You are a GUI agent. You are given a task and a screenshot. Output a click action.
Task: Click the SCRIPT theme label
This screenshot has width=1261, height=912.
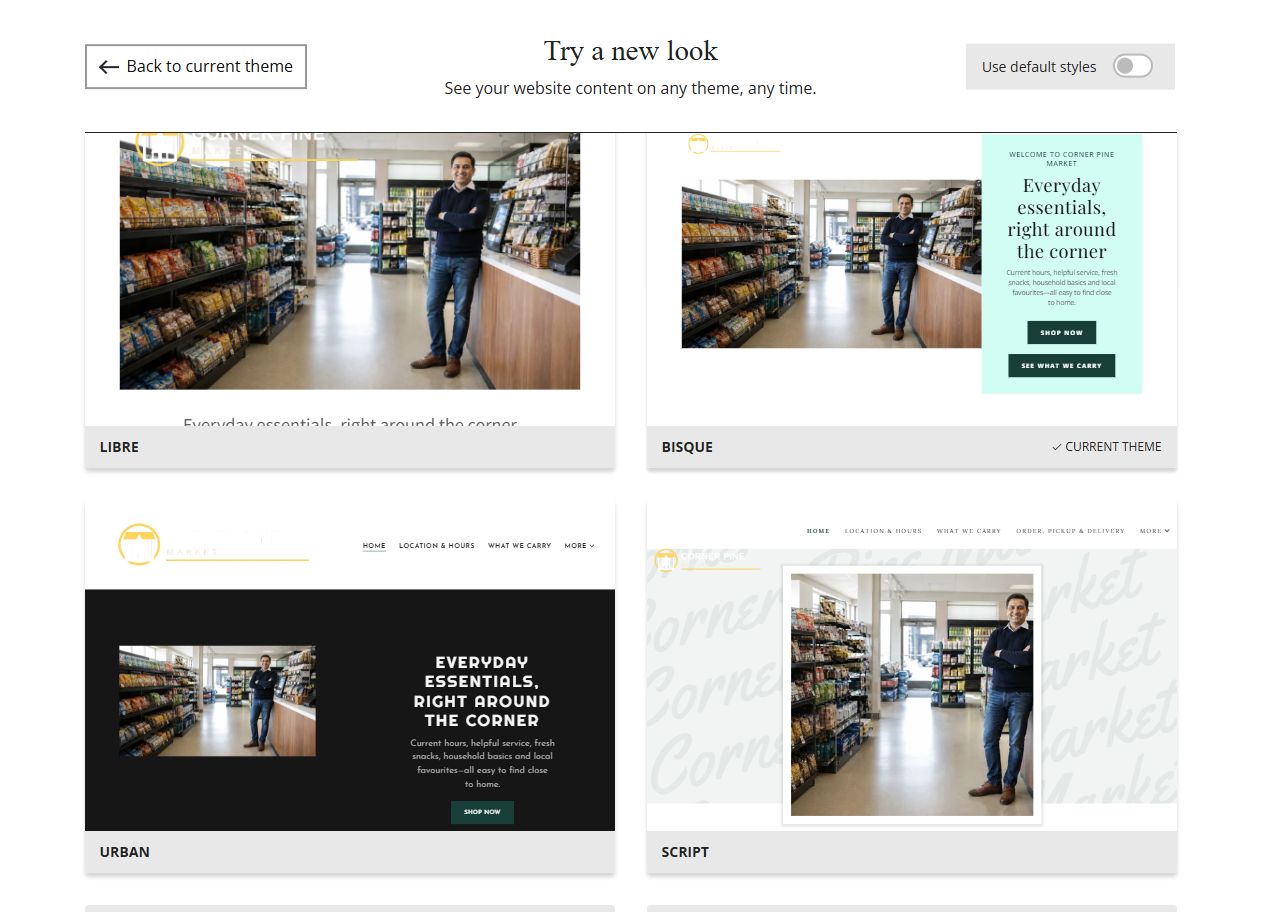point(685,852)
